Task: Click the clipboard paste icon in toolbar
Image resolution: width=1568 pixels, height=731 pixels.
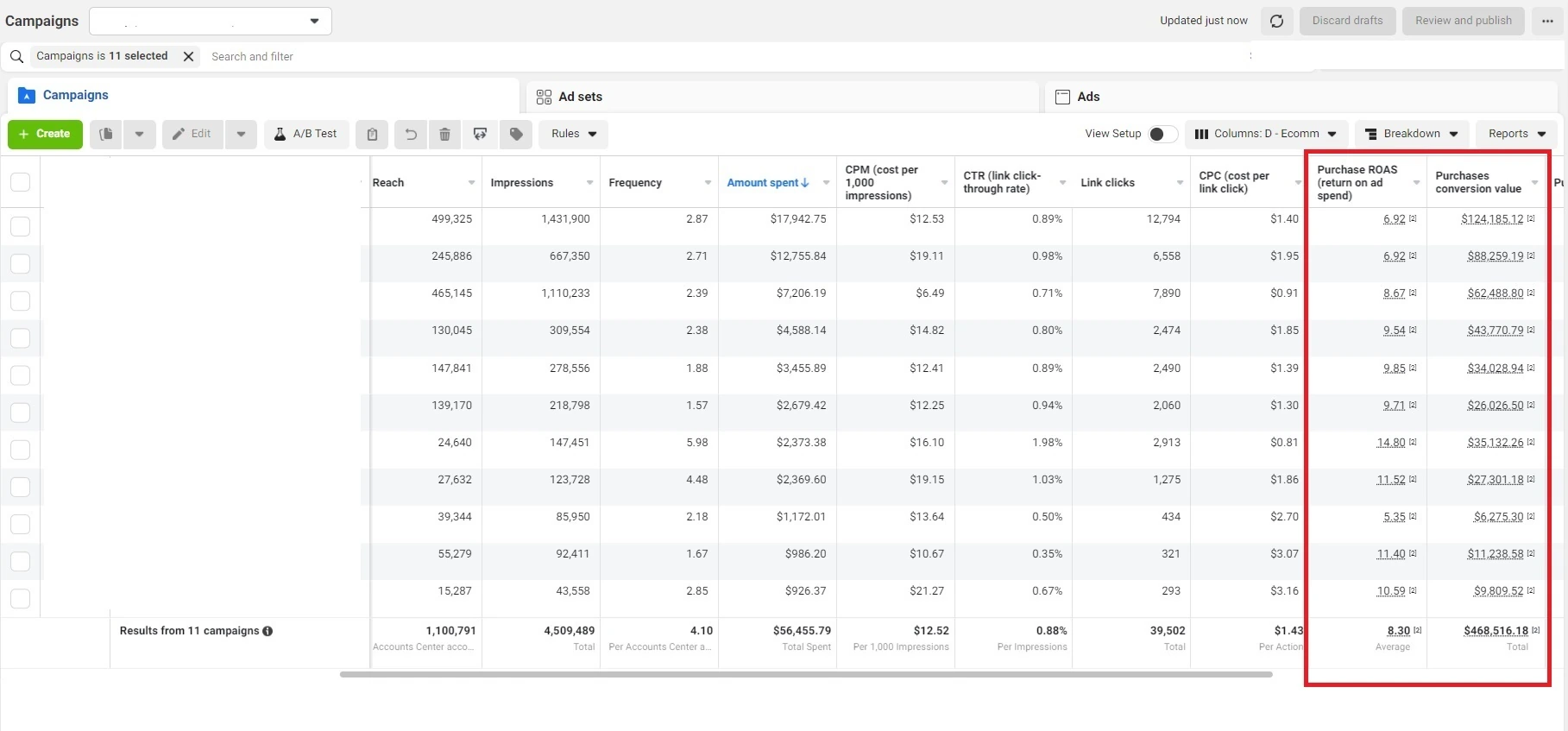Action: coord(372,135)
